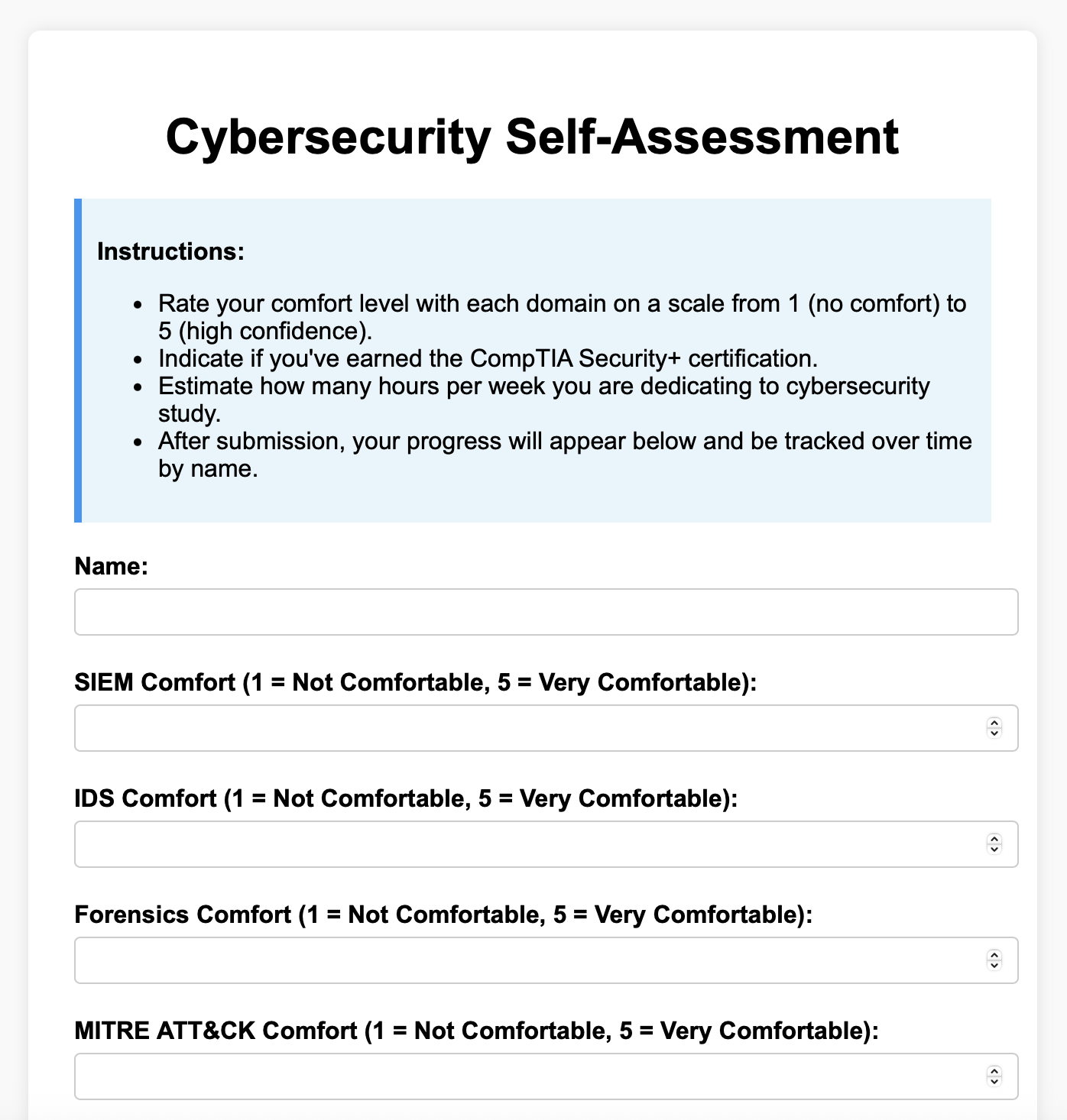The height and width of the screenshot is (1120, 1067).
Task: Decrease SIEM Comfort with down stepper arrow
Action: point(994,733)
